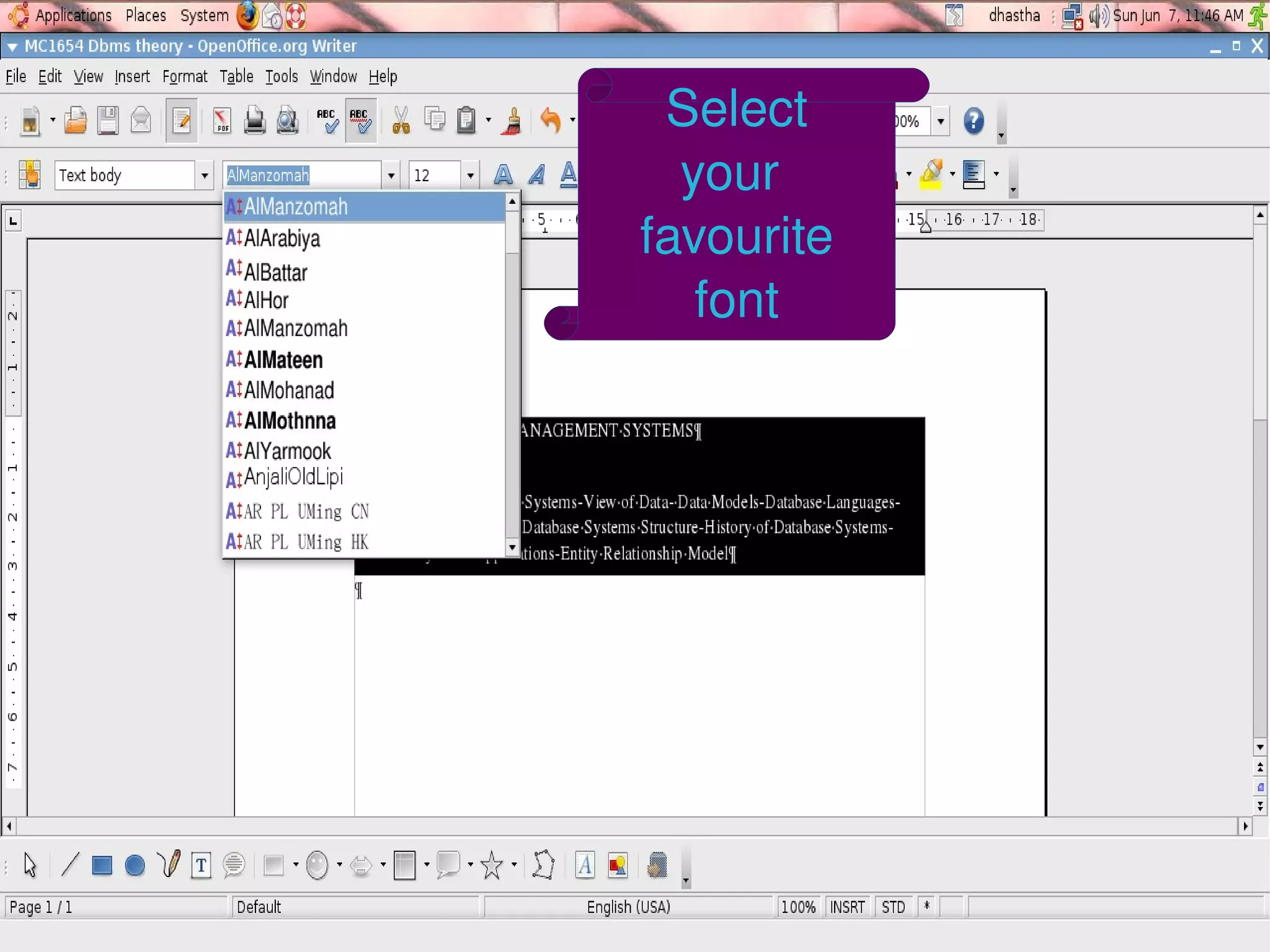Click the Copy icon
Image resolution: width=1270 pixels, height=952 pixels.
point(435,119)
